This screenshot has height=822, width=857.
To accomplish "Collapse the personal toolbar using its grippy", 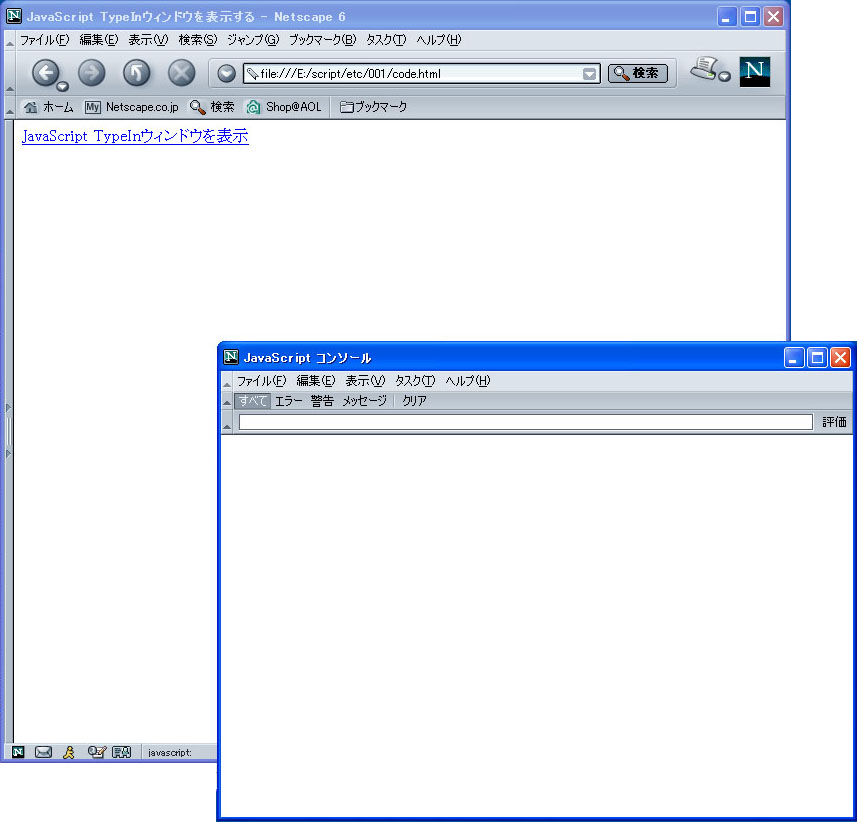I will click(x=10, y=108).
